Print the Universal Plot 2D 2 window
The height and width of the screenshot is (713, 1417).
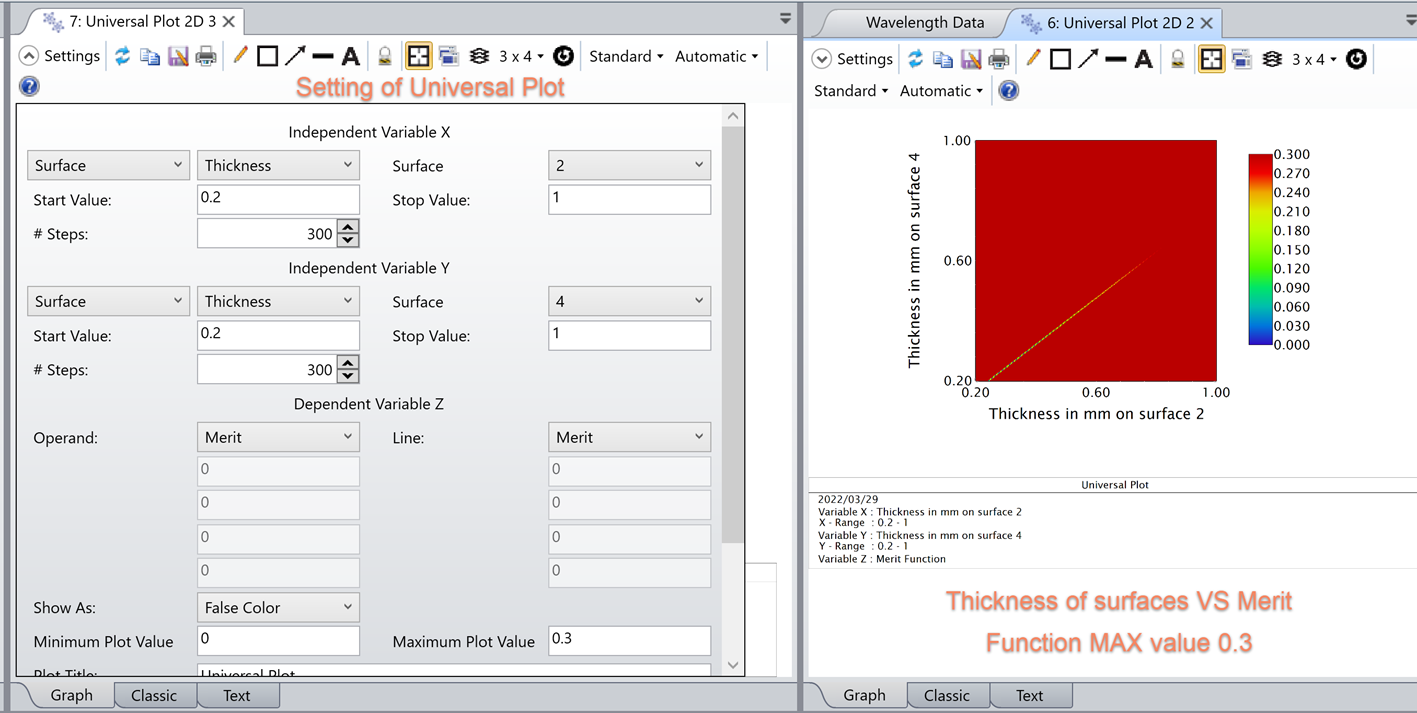999,59
